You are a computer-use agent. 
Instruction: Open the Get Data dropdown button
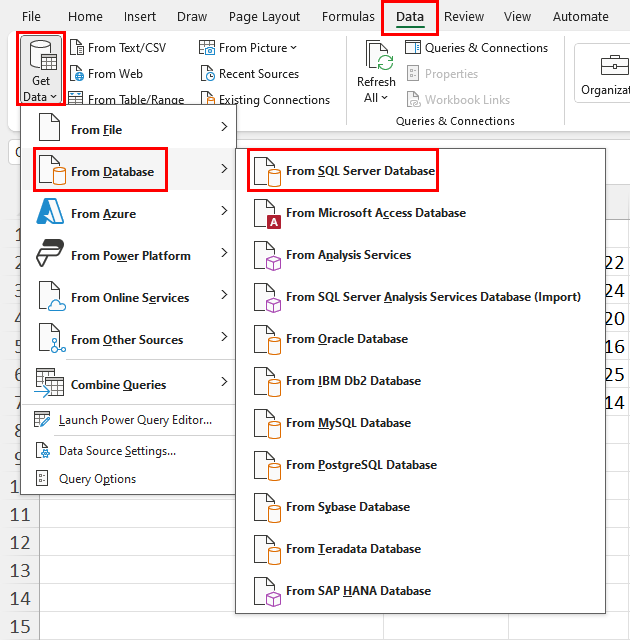(x=41, y=69)
